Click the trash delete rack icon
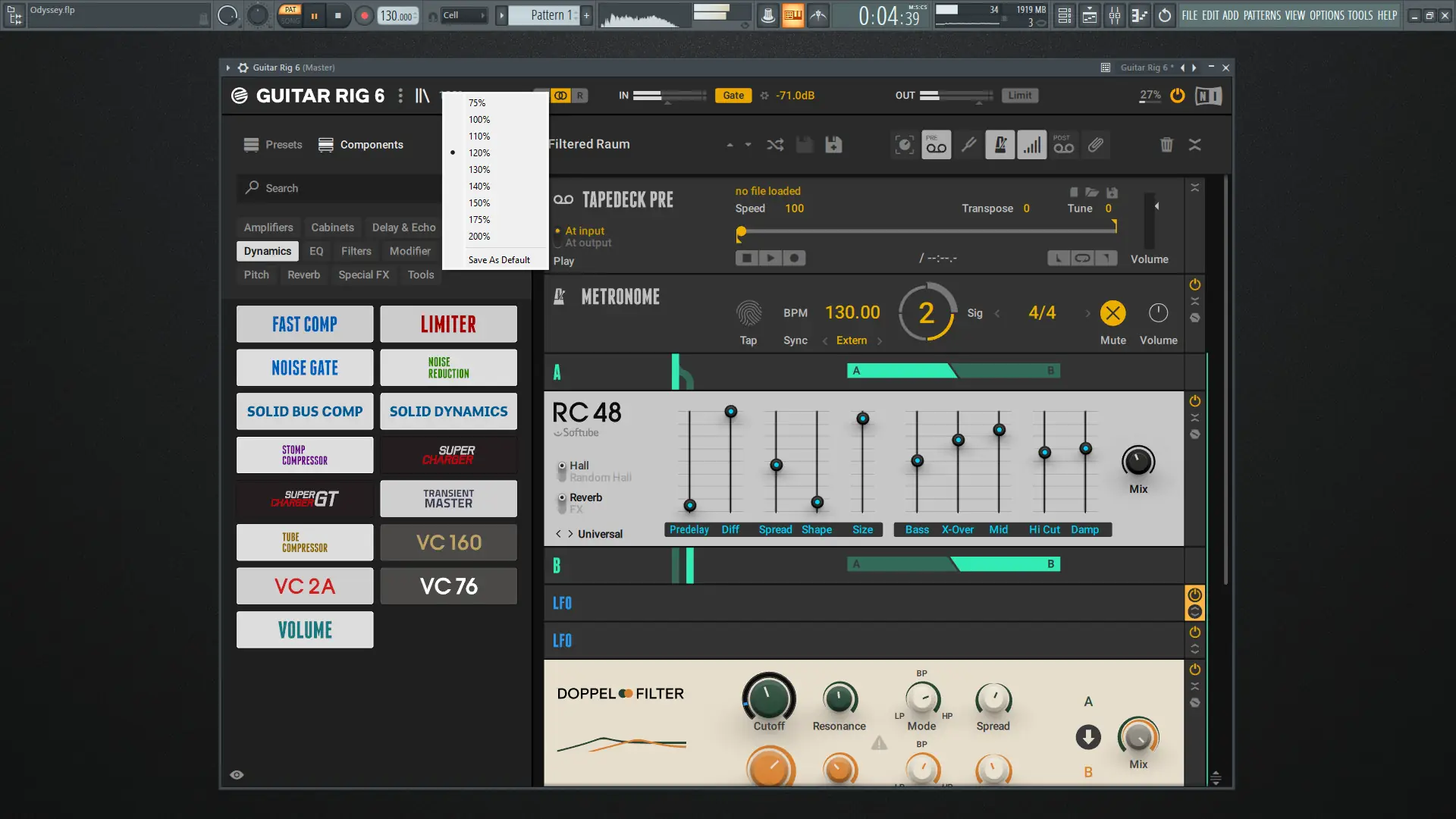The image size is (1456, 819). point(1166,145)
